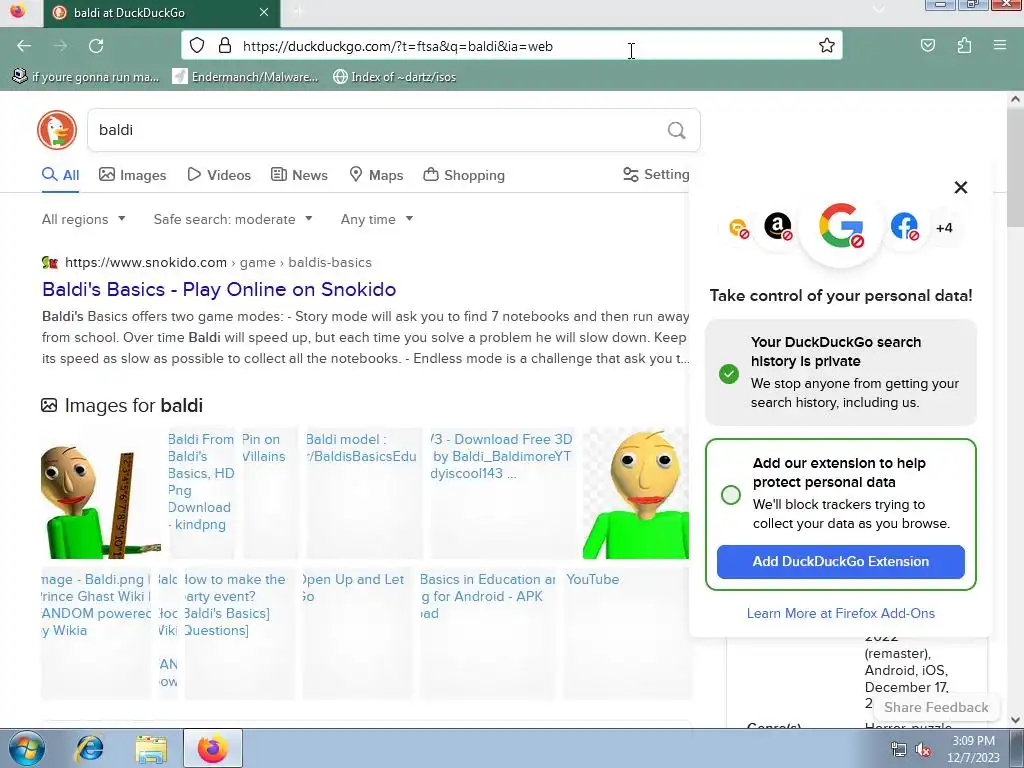Open bookmark if youre gonna run ma...
This screenshot has width=1024, height=768.
tap(86, 76)
